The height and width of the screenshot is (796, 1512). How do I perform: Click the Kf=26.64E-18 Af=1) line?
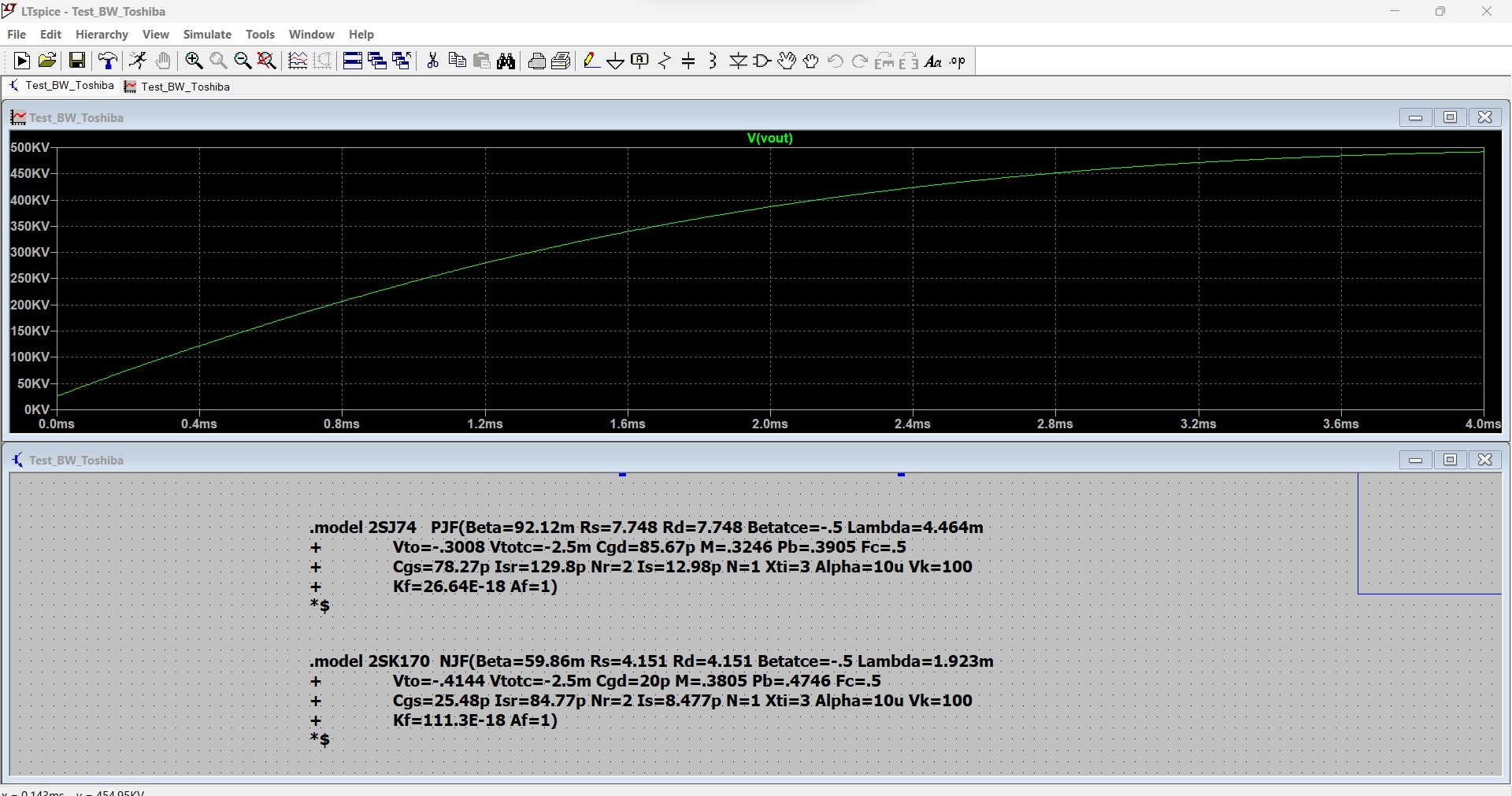(x=475, y=587)
